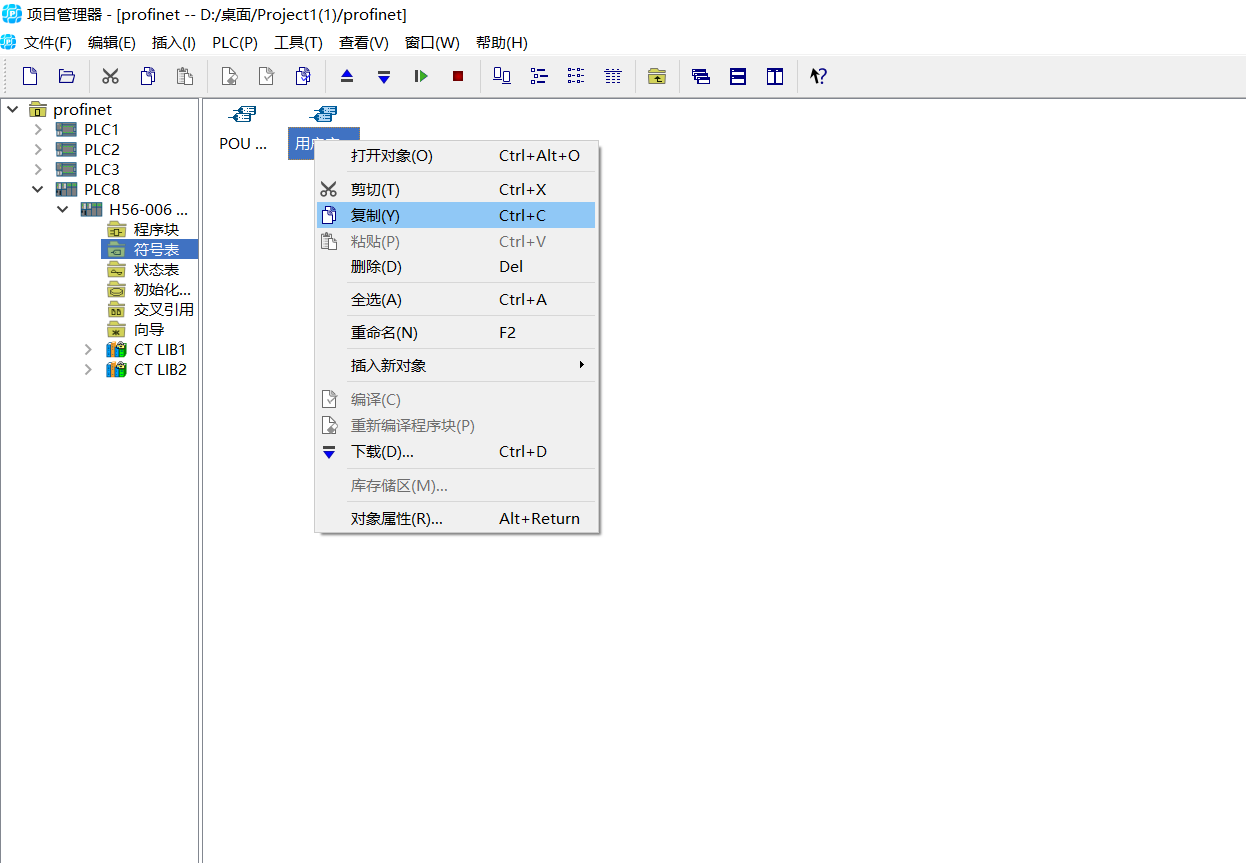This screenshot has width=1246, height=863.
Task: Click the blue Download triangle toolbar icon
Action: 384,76
